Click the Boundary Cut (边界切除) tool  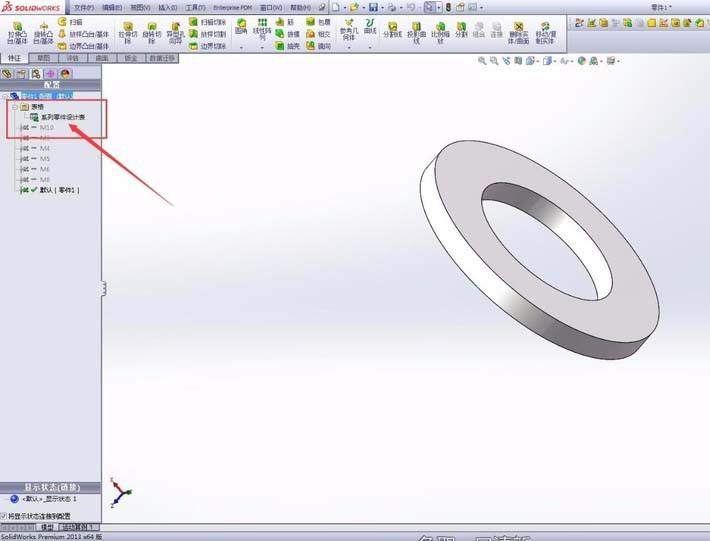(207, 46)
